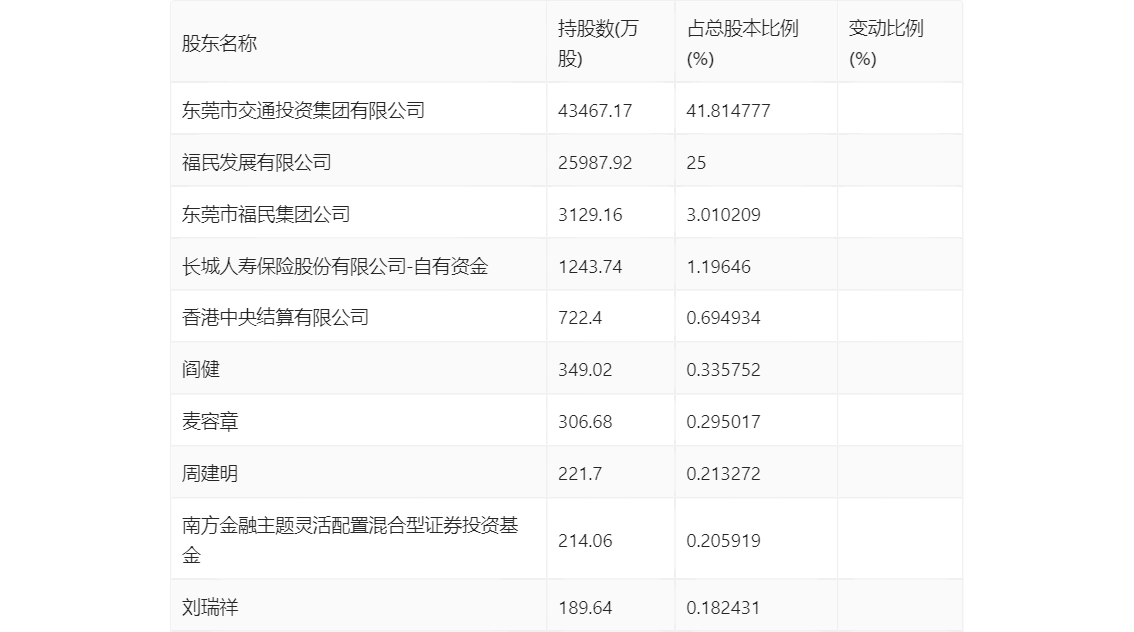The image size is (1134, 632).
Task: Select shareholder 刘瑞祥
Action: (210, 607)
